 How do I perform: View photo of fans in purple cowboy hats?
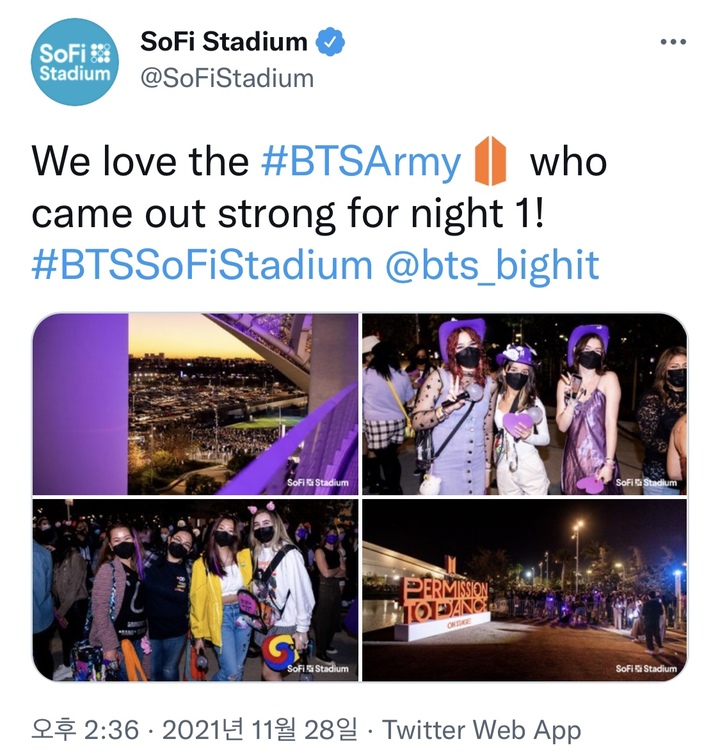524,404
